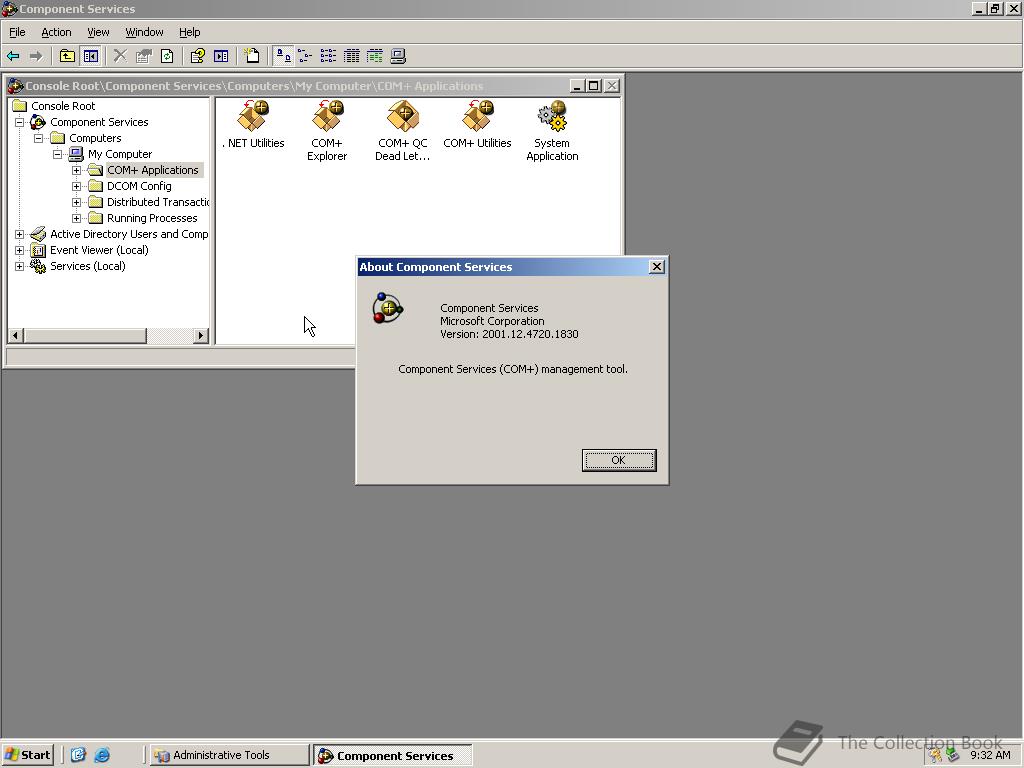Collapse the My Computer tree node
The image size is (1024, 768).
click(57, 154)
